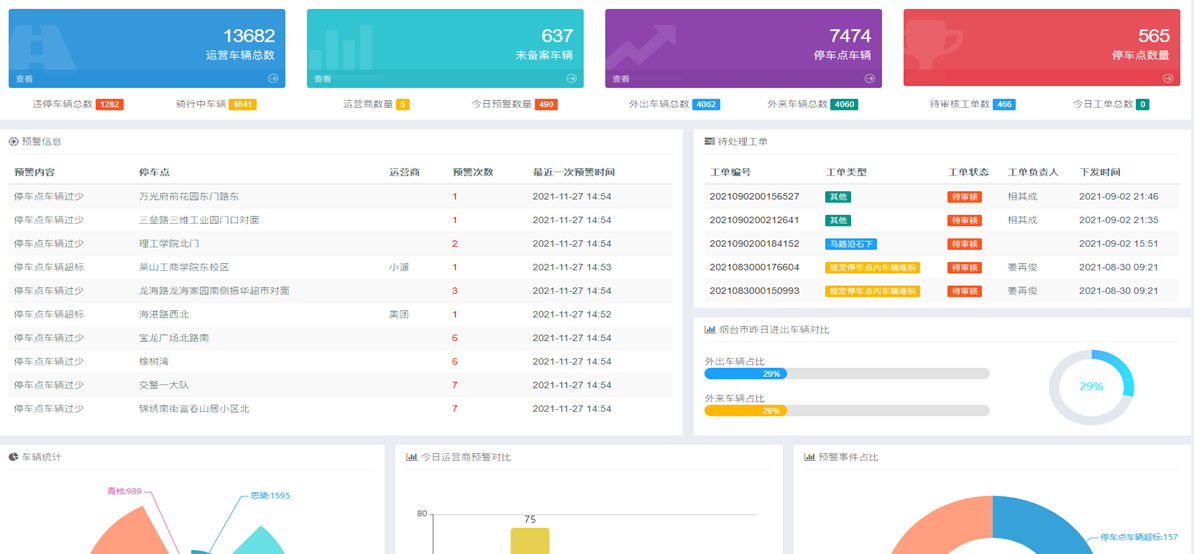The image size is (1194, 554).
Task: Click the 1282 违停车辆总数 badge
Action: tap(110, 104)
